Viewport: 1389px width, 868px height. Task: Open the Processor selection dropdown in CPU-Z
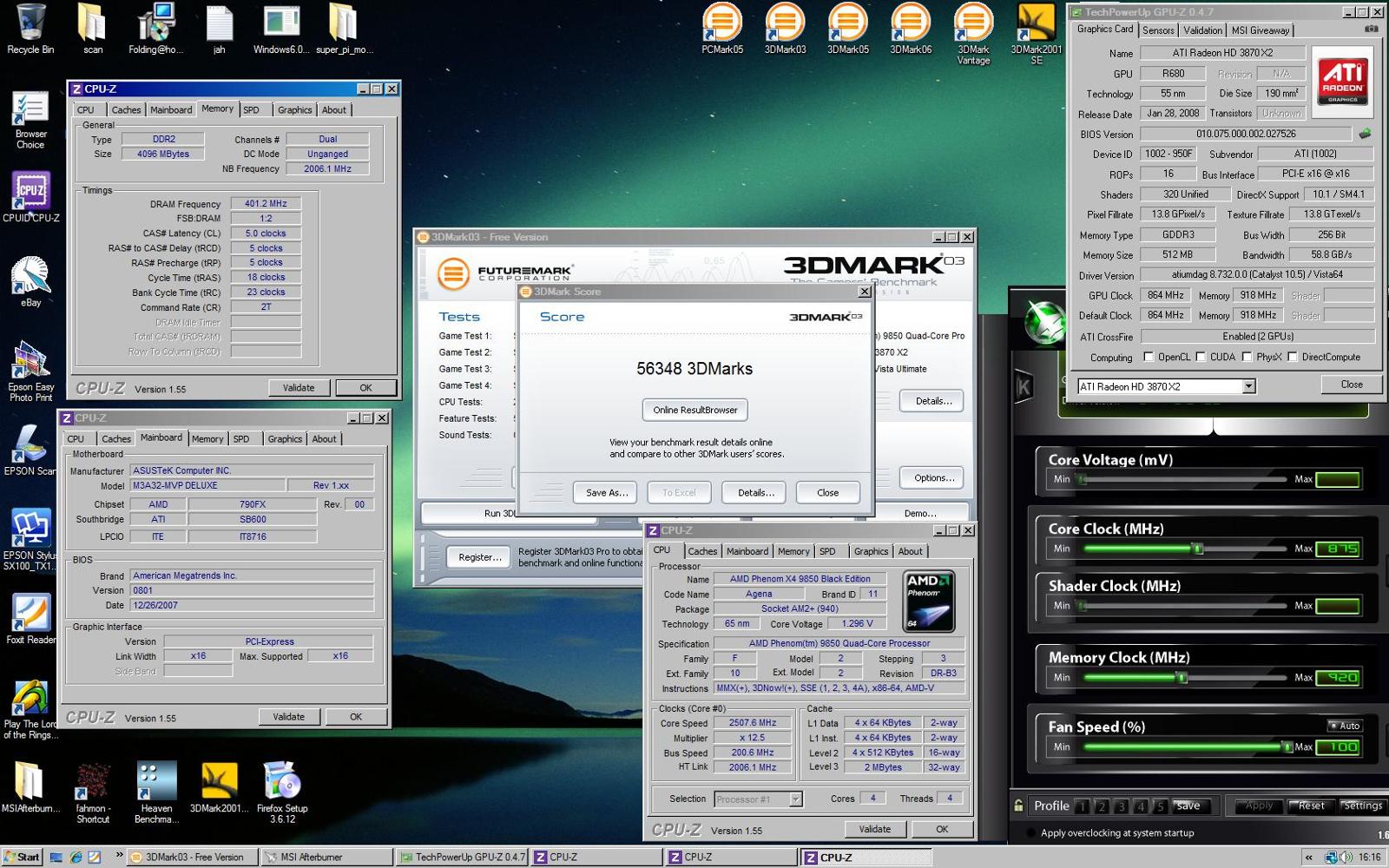click(x=795, y=799)
